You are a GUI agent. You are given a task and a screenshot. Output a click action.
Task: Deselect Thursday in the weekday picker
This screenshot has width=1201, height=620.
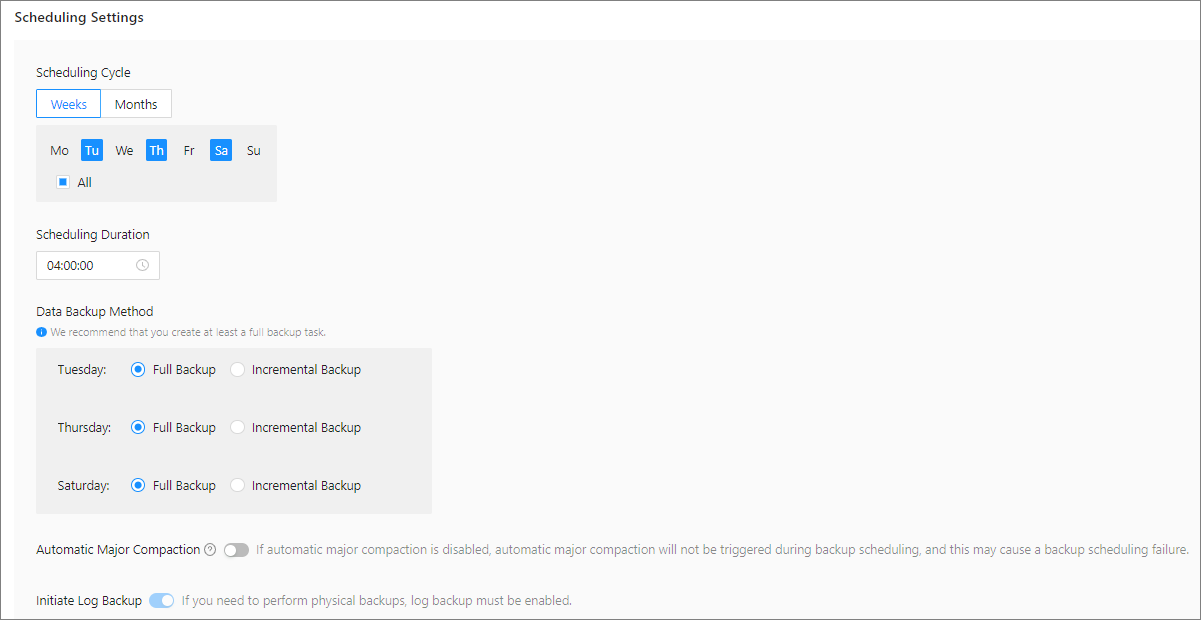point(157,151)
